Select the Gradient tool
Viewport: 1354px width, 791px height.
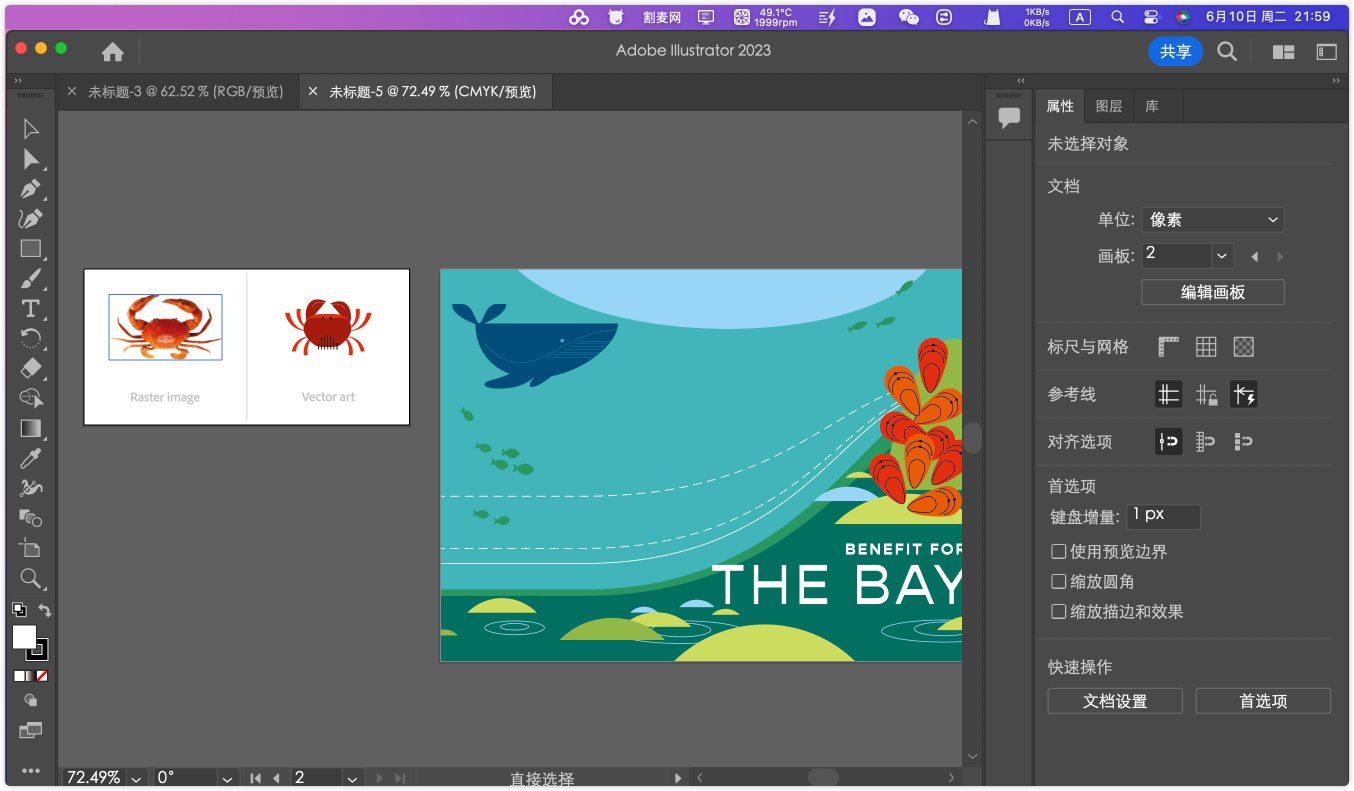[x=31, y=428]
